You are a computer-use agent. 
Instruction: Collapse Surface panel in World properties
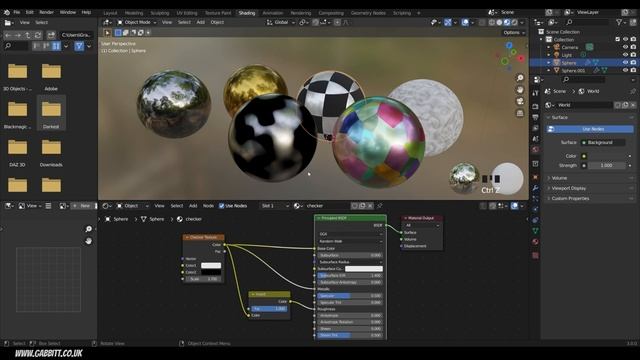point(559,118)
